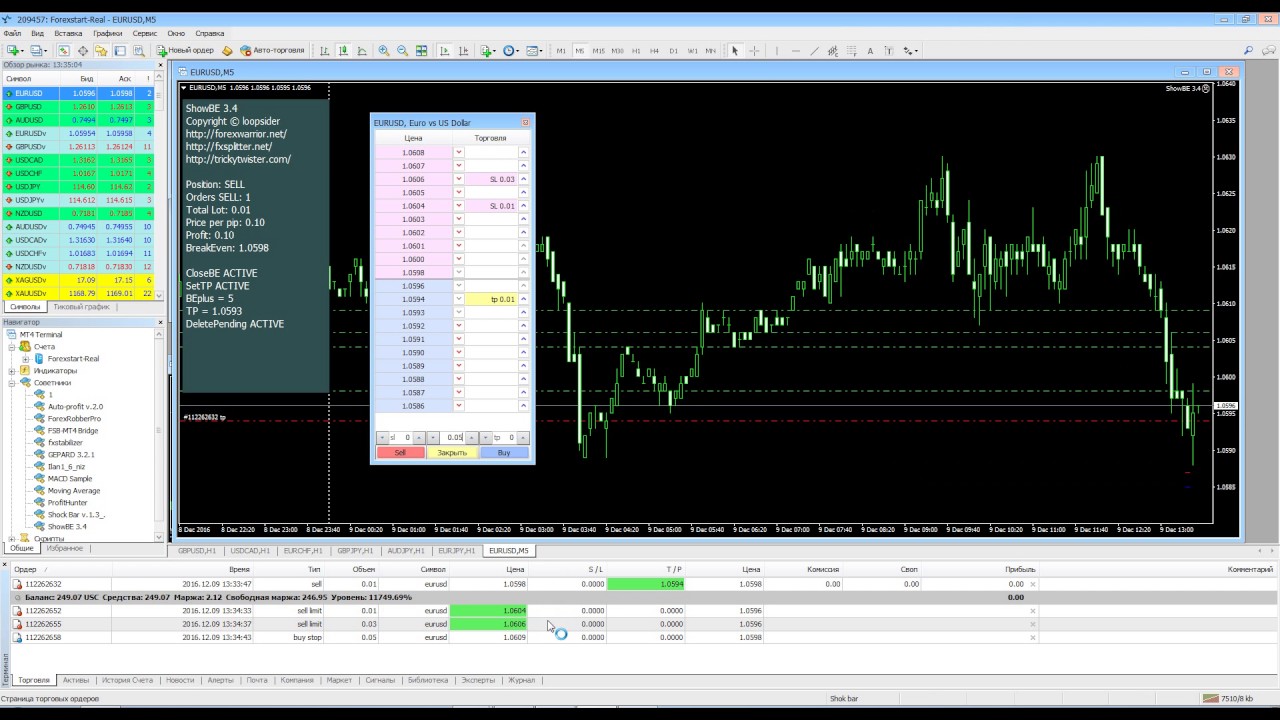Collapse the Советники node in Navigator
The height and width of the screenshot is (720, 1280).
pyautogui.click(x=13, y=382)
